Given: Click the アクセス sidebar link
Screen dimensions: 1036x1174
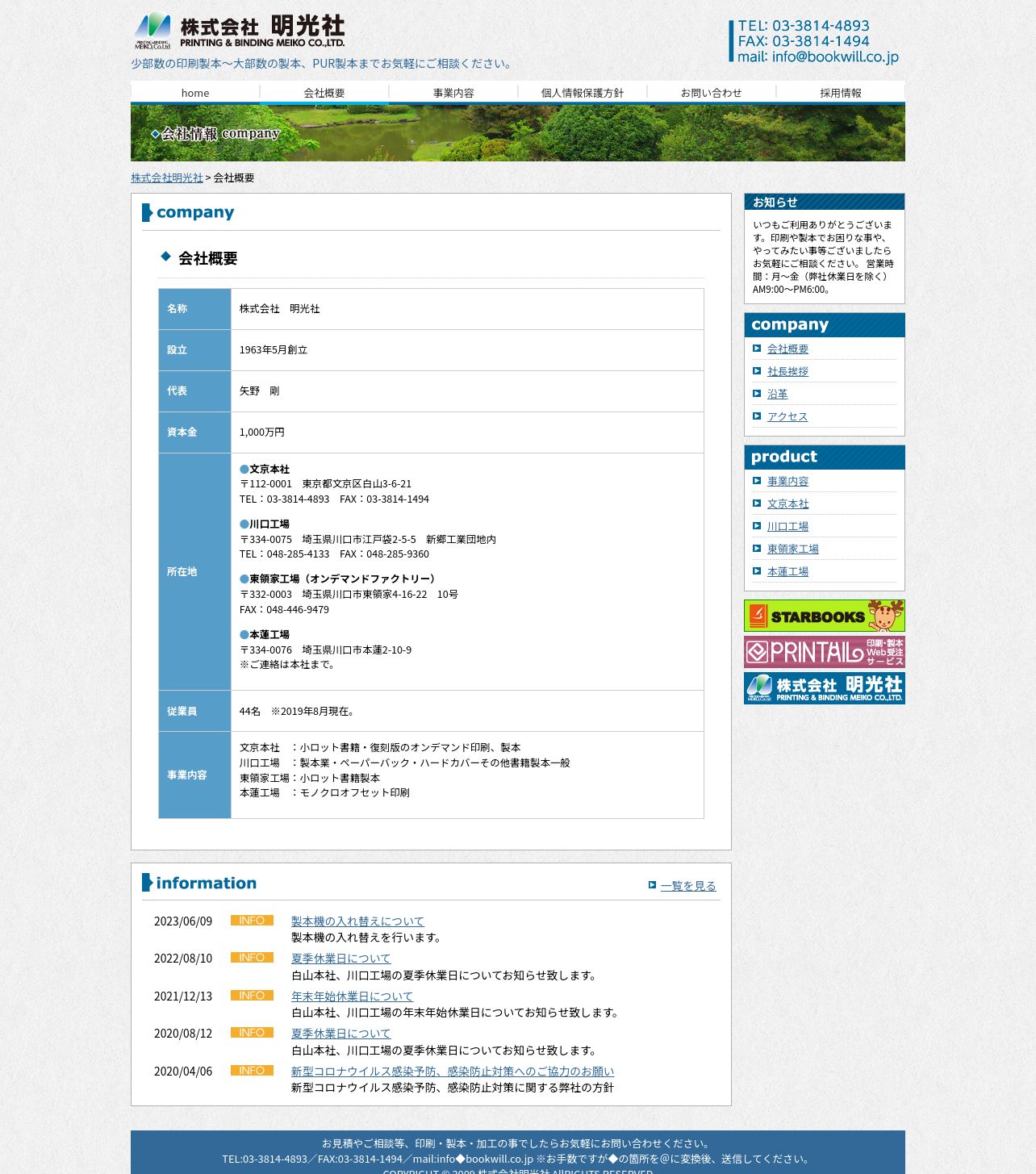Looking at the screenshot, I should (787, 416).
